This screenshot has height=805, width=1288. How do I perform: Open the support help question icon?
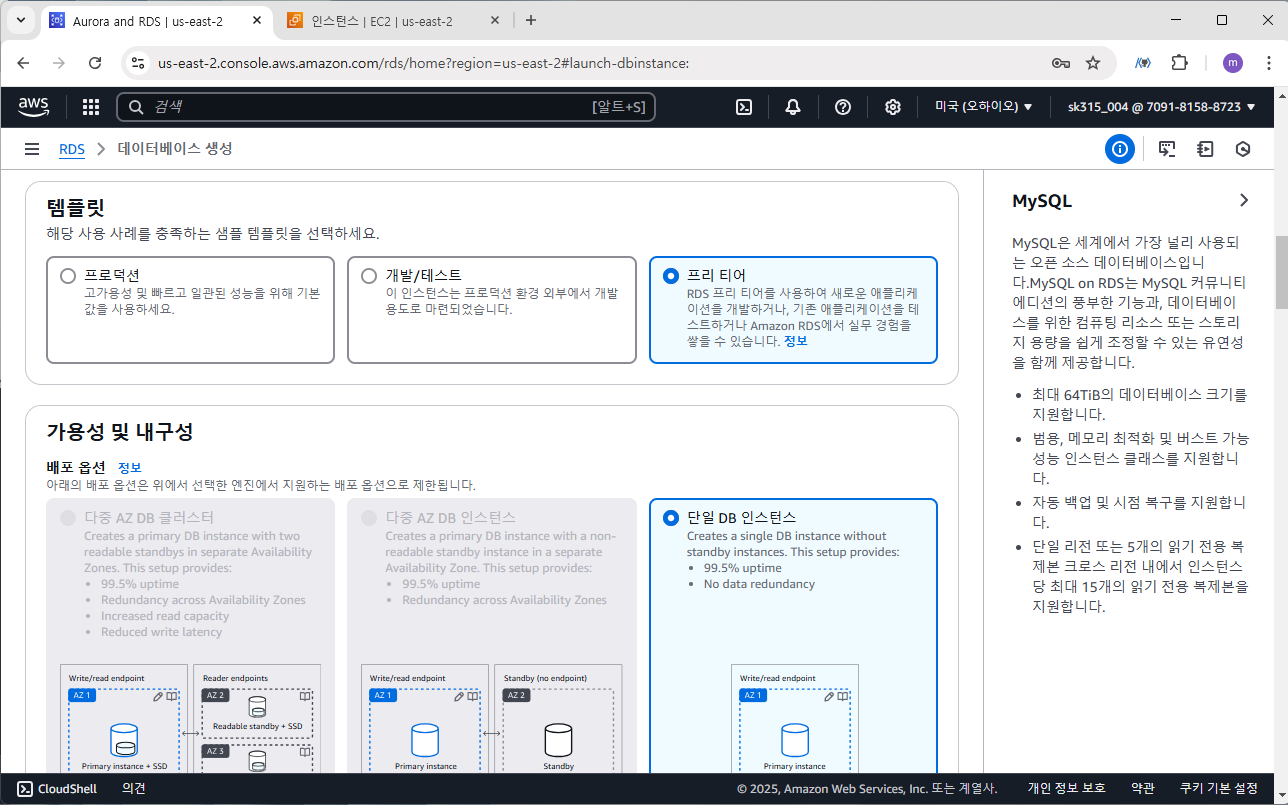point(843,107)
